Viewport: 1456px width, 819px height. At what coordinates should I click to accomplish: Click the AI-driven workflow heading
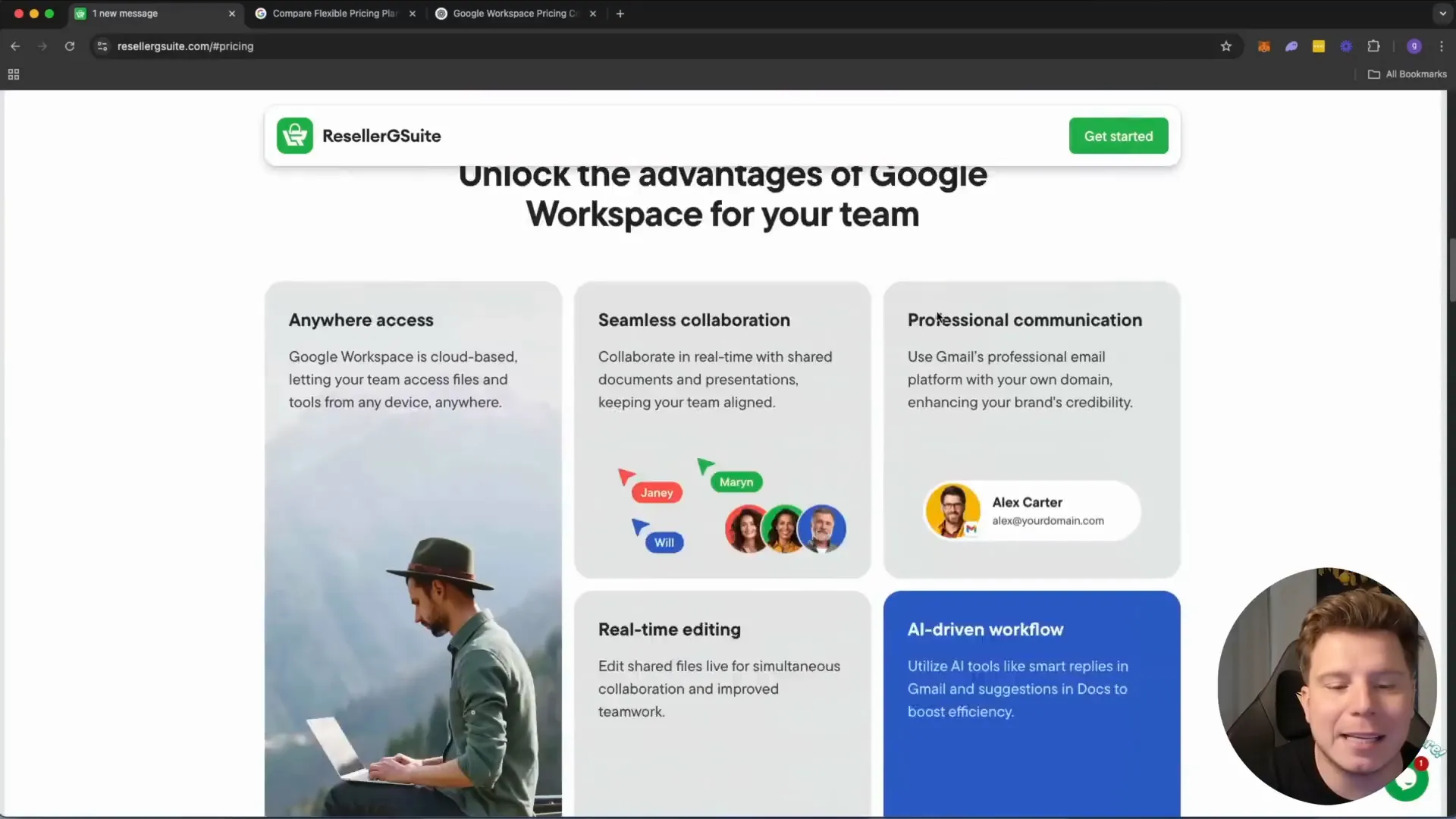pyautogui.click(x=985, y=629)
